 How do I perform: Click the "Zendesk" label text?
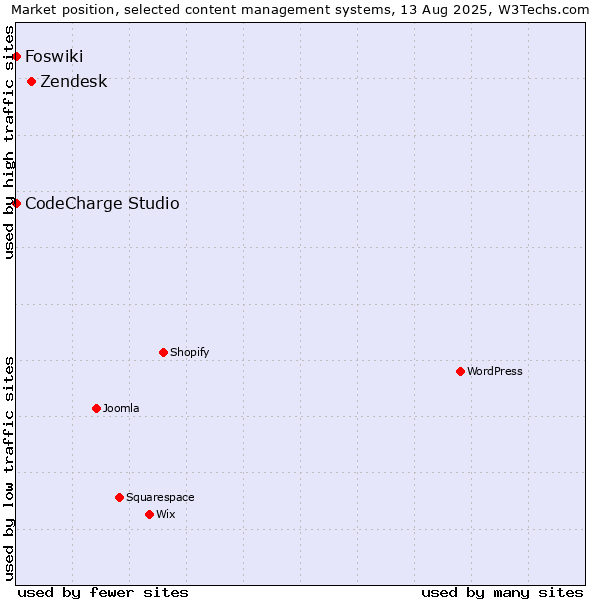click(x=74, y=82)
